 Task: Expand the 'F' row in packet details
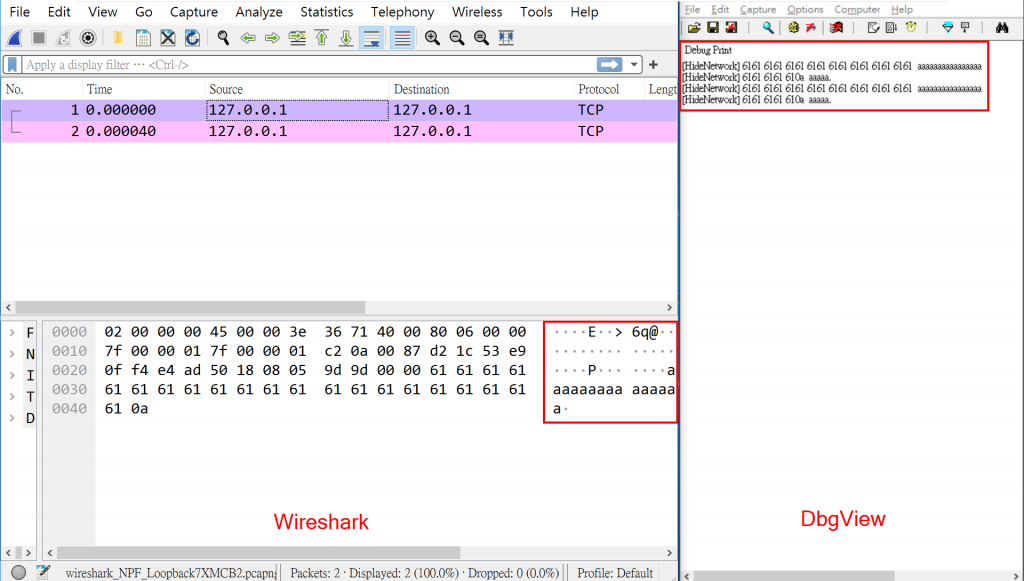click(x=12, y=333)
